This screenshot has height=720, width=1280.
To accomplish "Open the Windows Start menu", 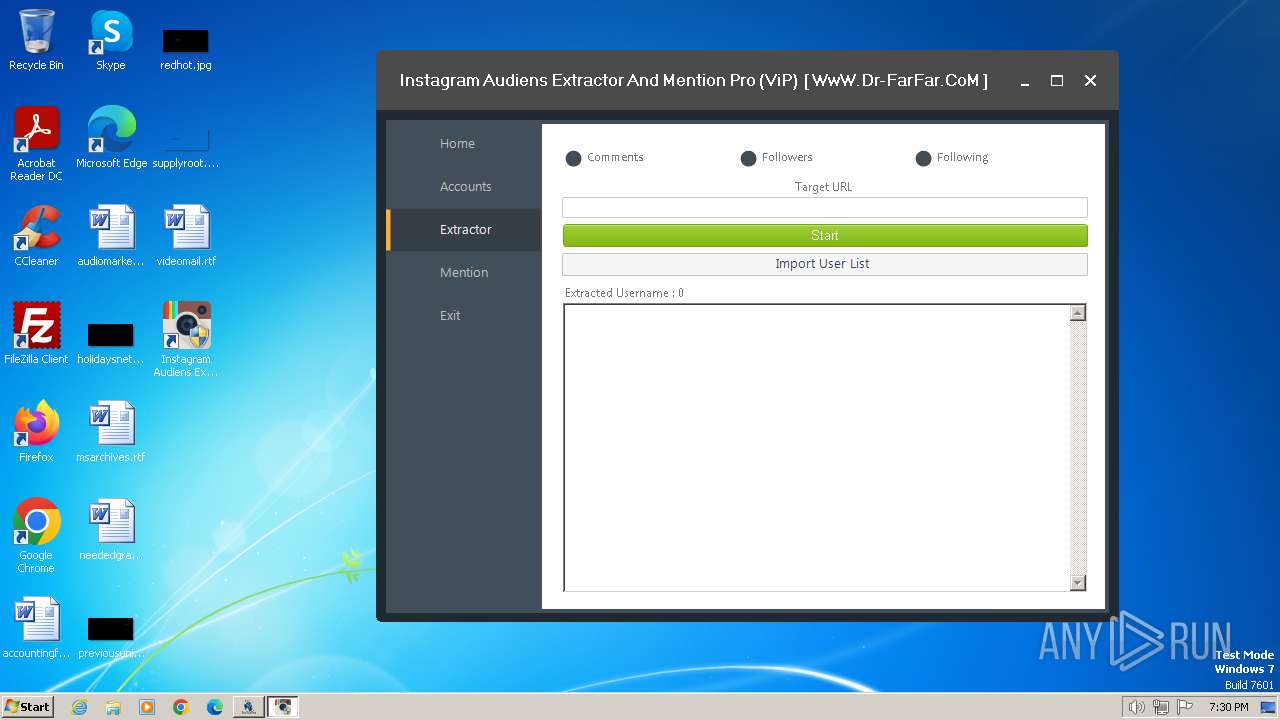I will coord(28,707).
